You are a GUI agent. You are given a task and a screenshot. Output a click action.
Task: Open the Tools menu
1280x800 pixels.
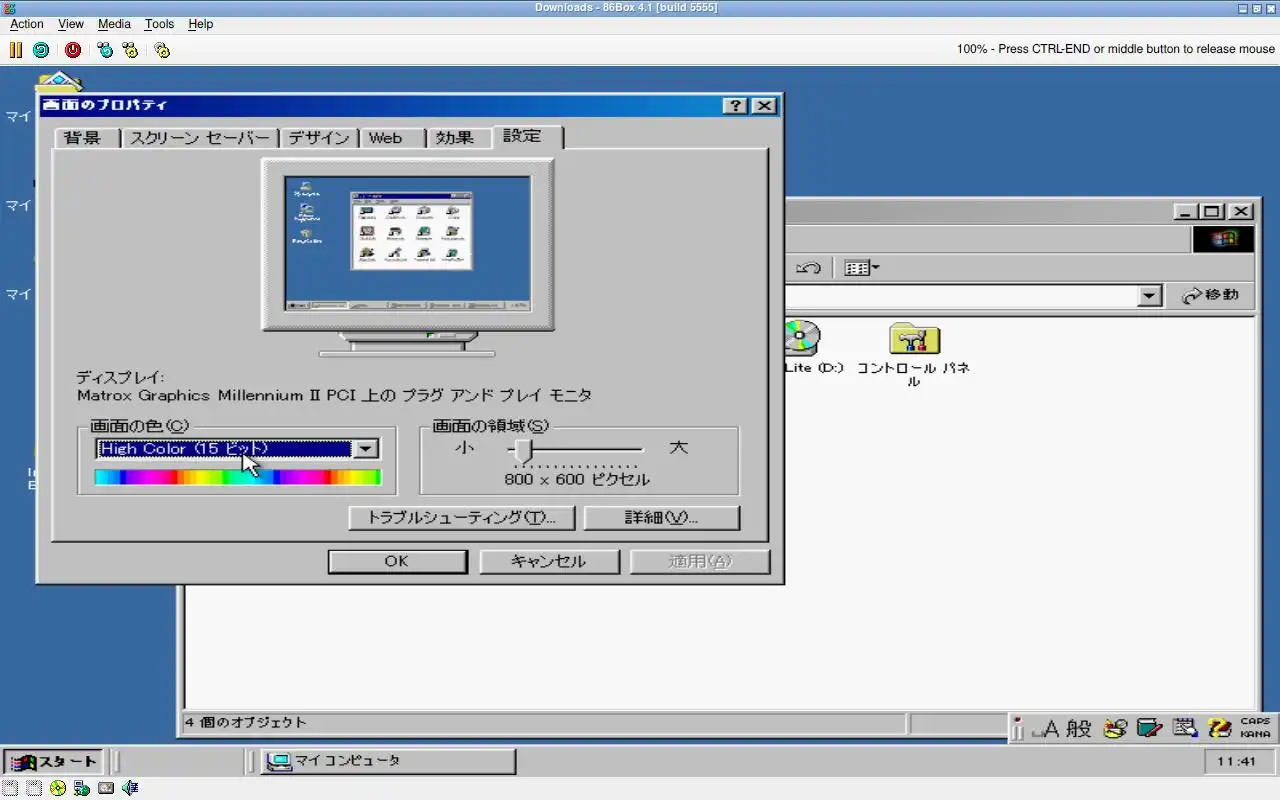pyautogui.click(x=159, y=24)
